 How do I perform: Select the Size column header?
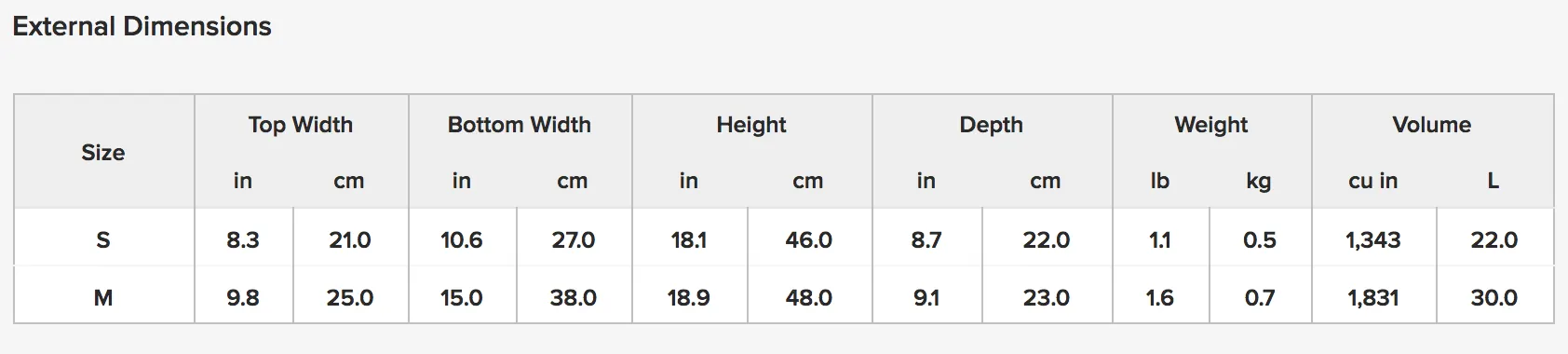103,153
